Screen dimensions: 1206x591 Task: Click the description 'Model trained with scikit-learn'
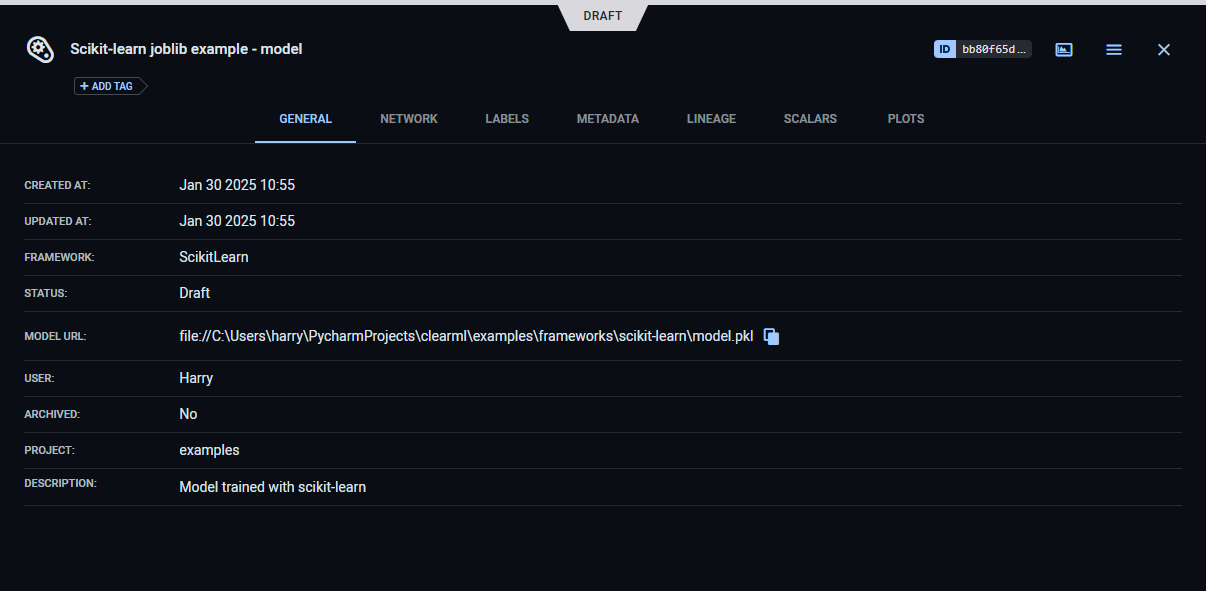272,487
